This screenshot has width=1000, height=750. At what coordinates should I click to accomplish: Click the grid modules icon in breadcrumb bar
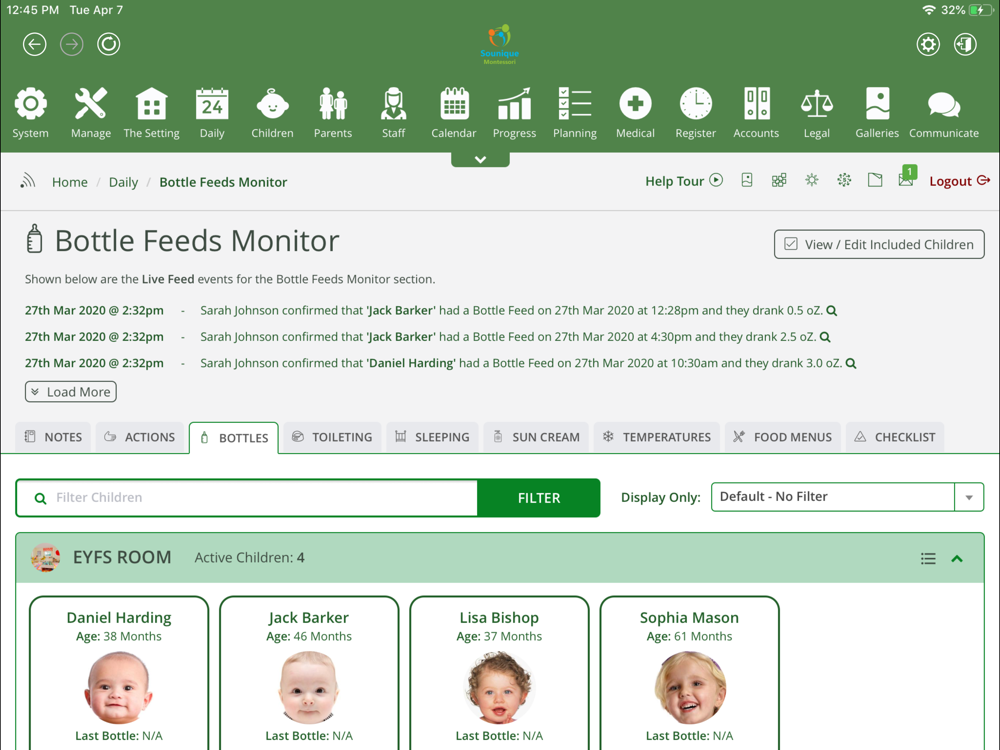point(779,180)
